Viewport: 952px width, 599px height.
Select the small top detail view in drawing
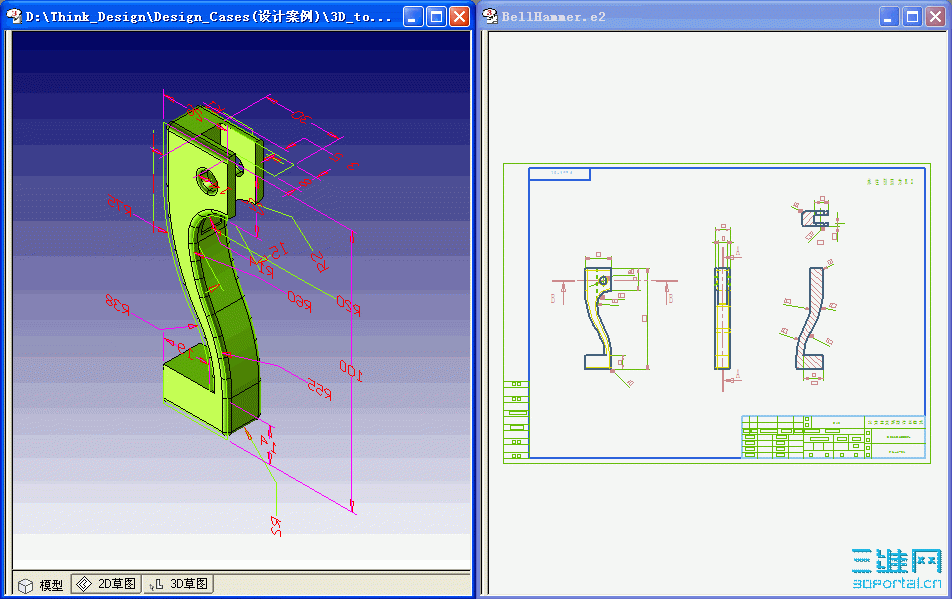[815, 217]
